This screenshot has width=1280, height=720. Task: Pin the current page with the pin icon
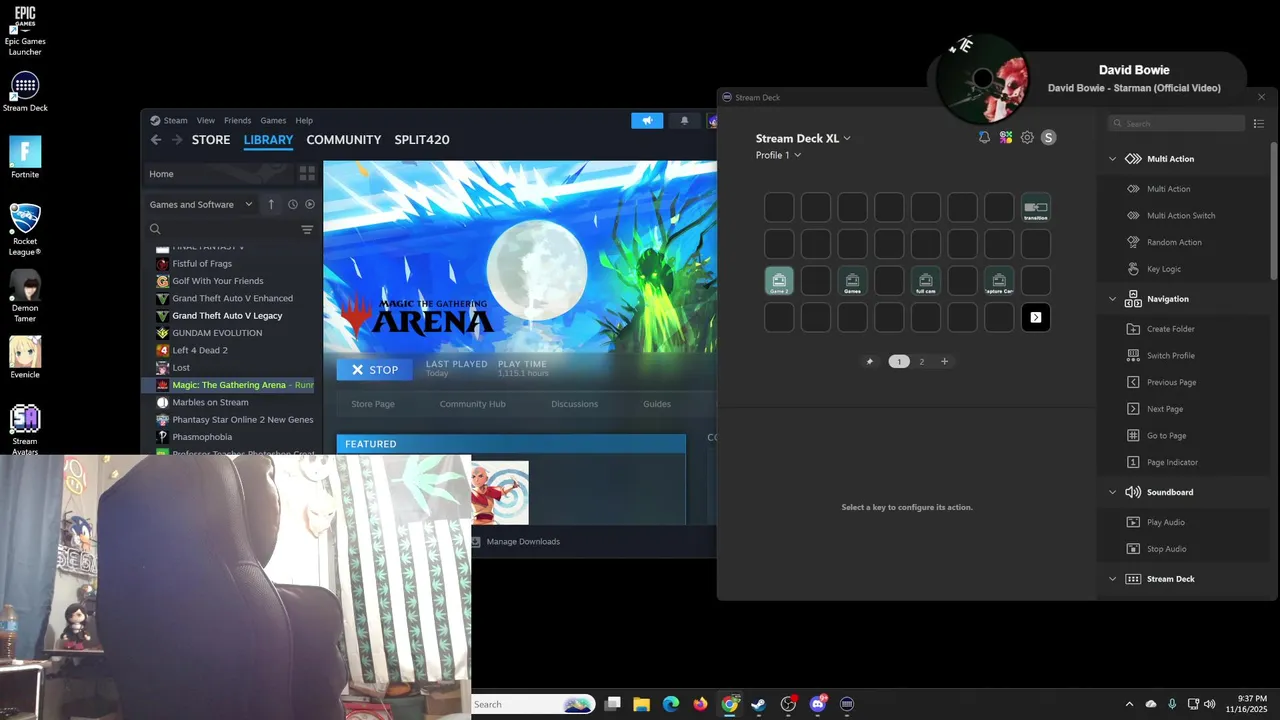(869, 362)
